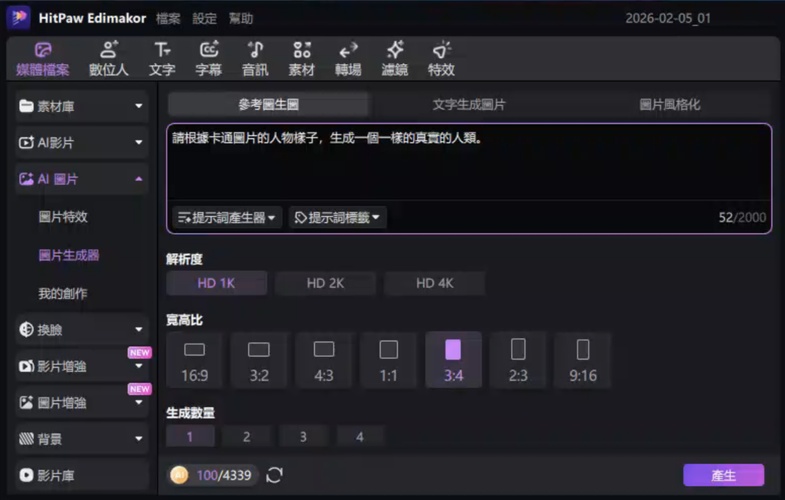Choose the 3:2 aspect ratio
Screen dimensions: 785x500
click(259, 360)
